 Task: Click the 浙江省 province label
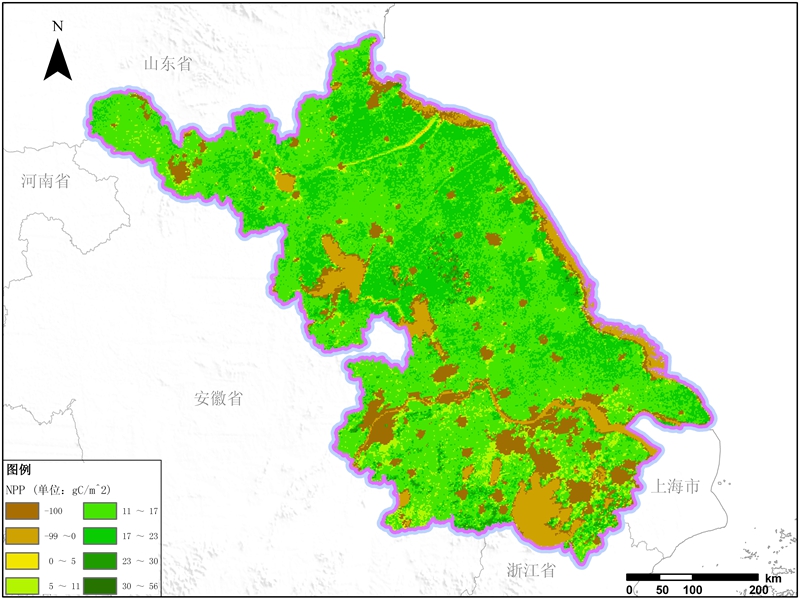tap(531, 570)
